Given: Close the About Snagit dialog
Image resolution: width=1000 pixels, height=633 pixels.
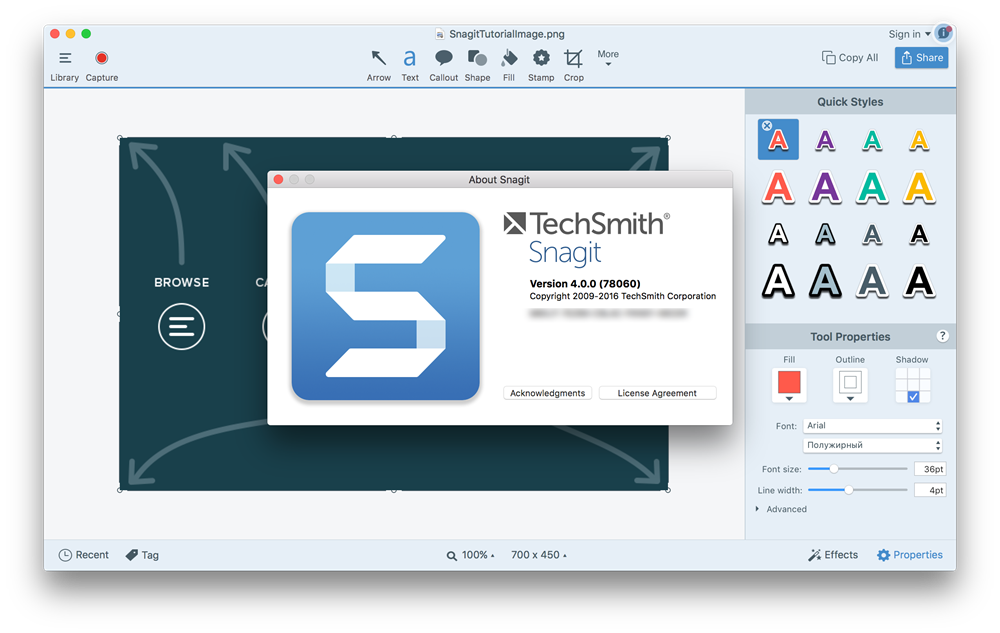Looking at the screenshot, I should [279, 180].
